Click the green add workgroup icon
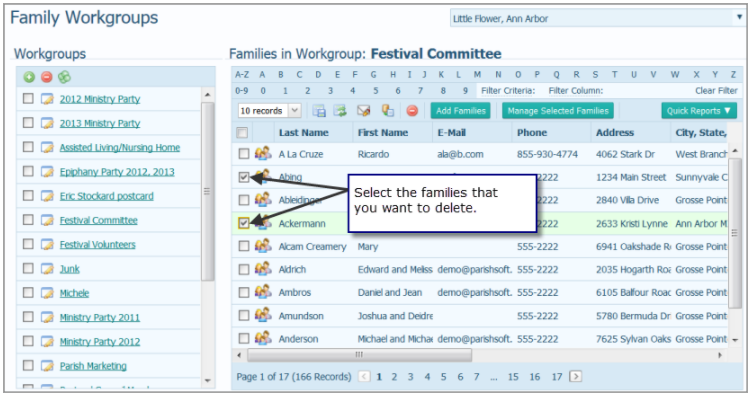 pos(29,76)
